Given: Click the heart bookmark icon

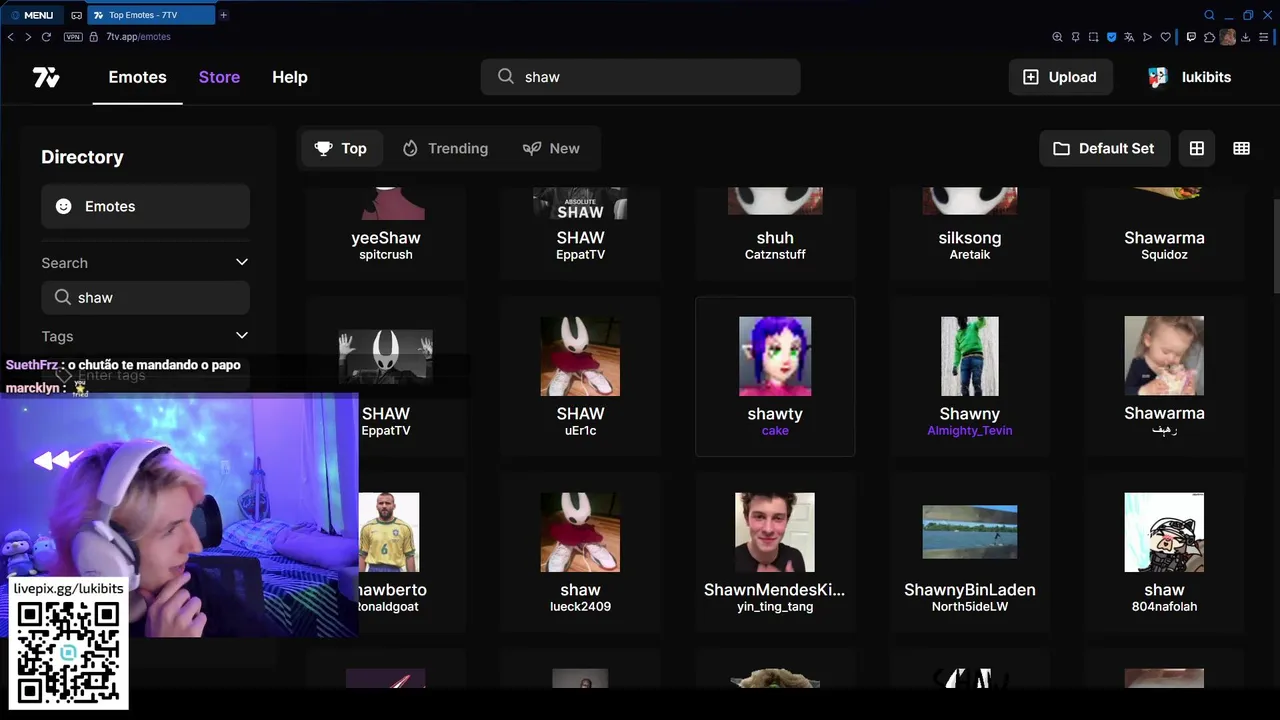Looking at the screenshot, I should coord(1166,37).
